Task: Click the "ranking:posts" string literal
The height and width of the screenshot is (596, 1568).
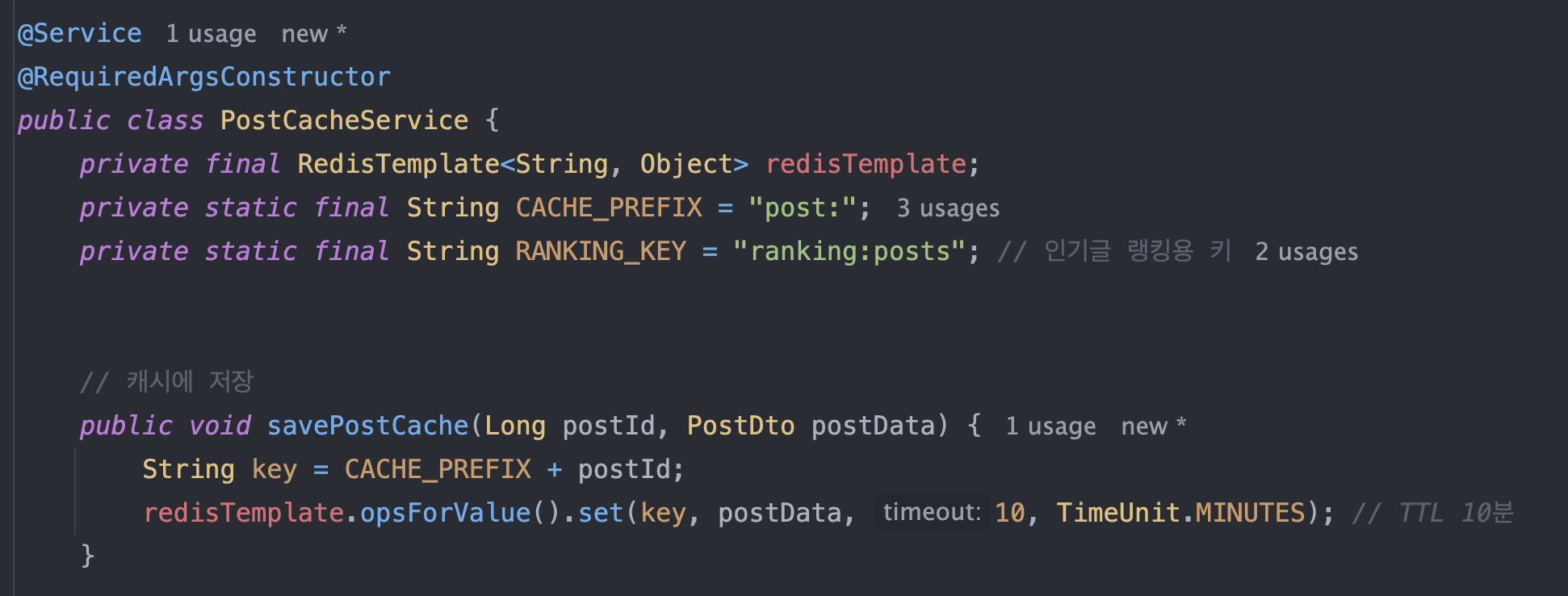Action: pos(849,251)
